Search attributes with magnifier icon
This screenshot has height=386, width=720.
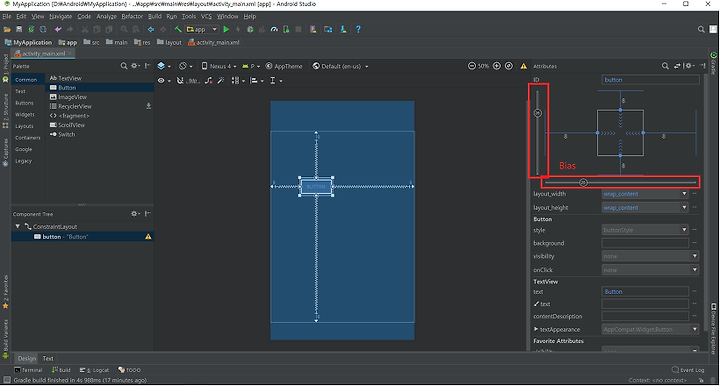tap(665, 66)
